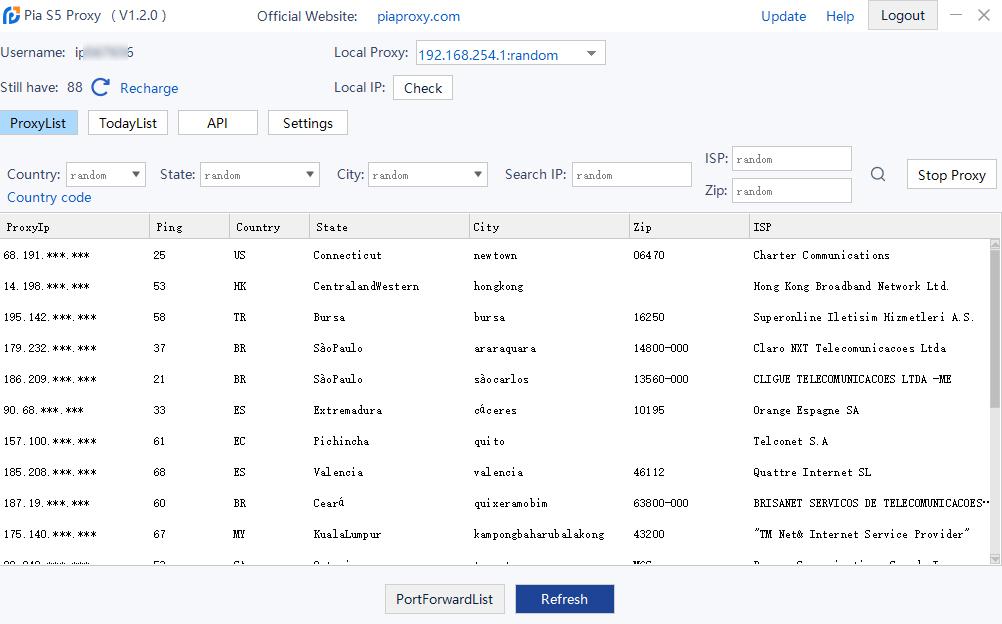Open the Local Proxy dropdown
Screen dimensions: 1002x624
point(591,54)
